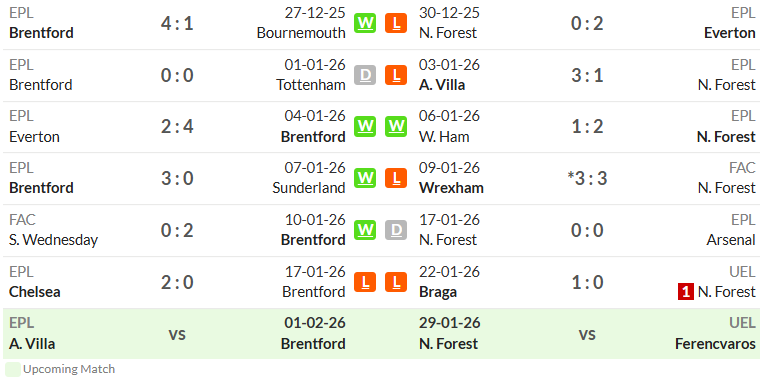Click the 1 : 0 Braga UEL score

587,282
